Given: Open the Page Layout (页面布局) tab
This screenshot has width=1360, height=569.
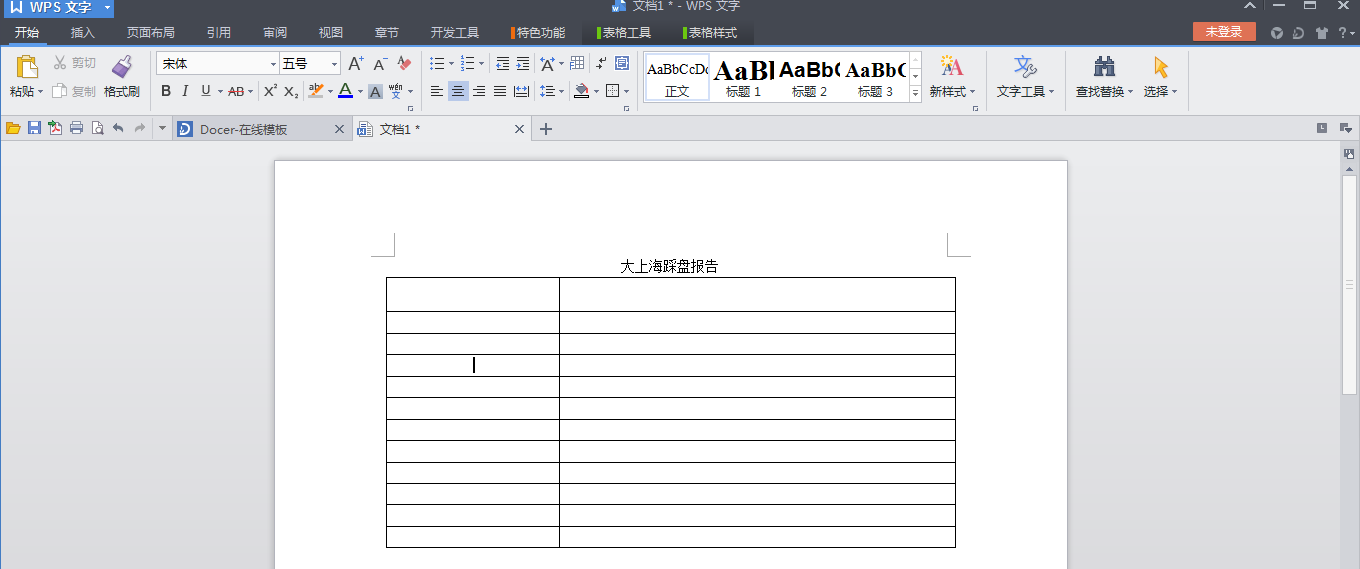Looking at the screenshot, I should (x=150, y=33).
